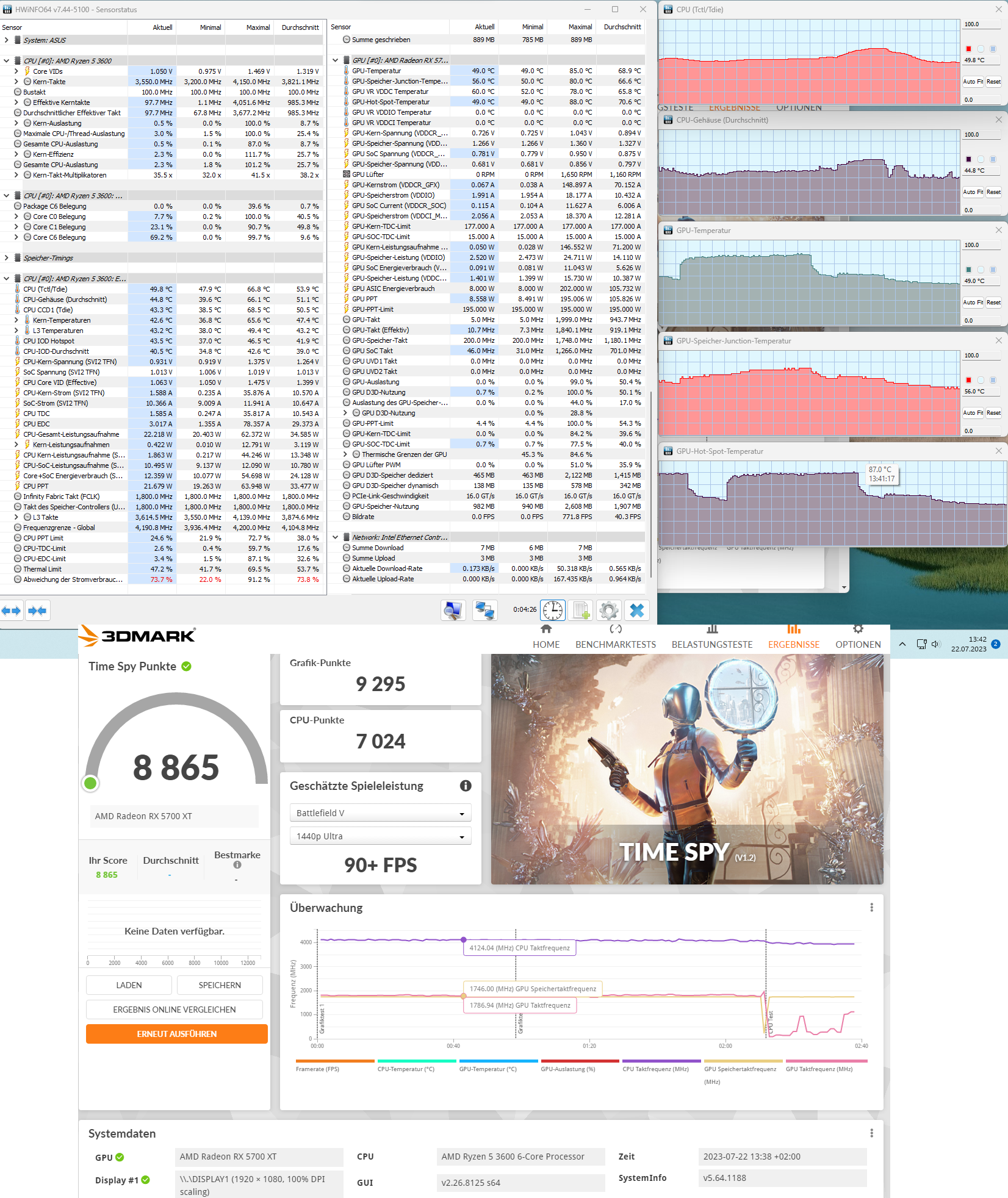Click the display project tray icon

pos(922,644)
